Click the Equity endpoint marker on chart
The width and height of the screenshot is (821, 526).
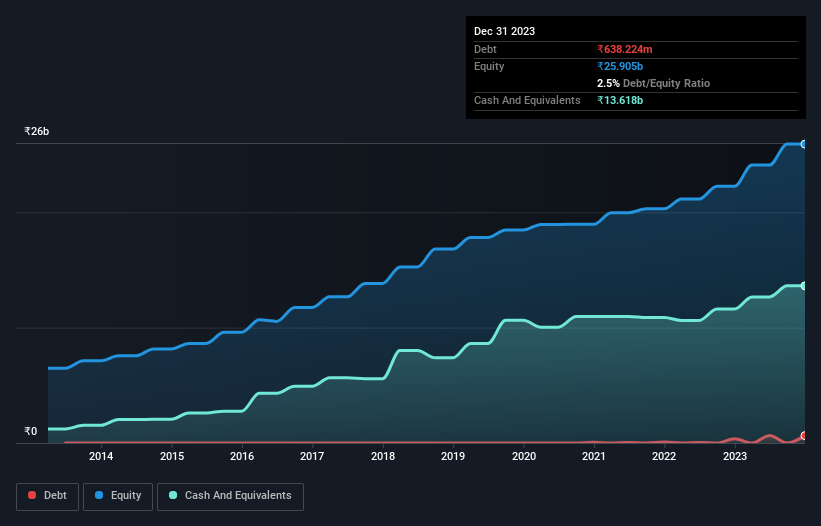tap(804, 144)
